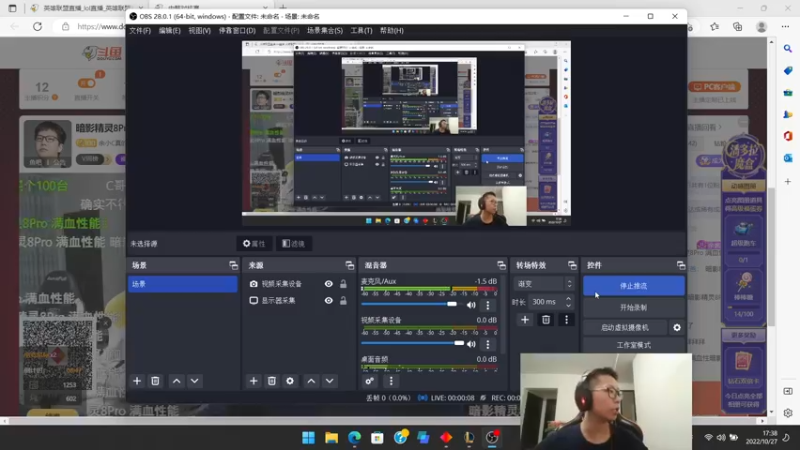Move source down arrow in Sources panel

point(330,381)
